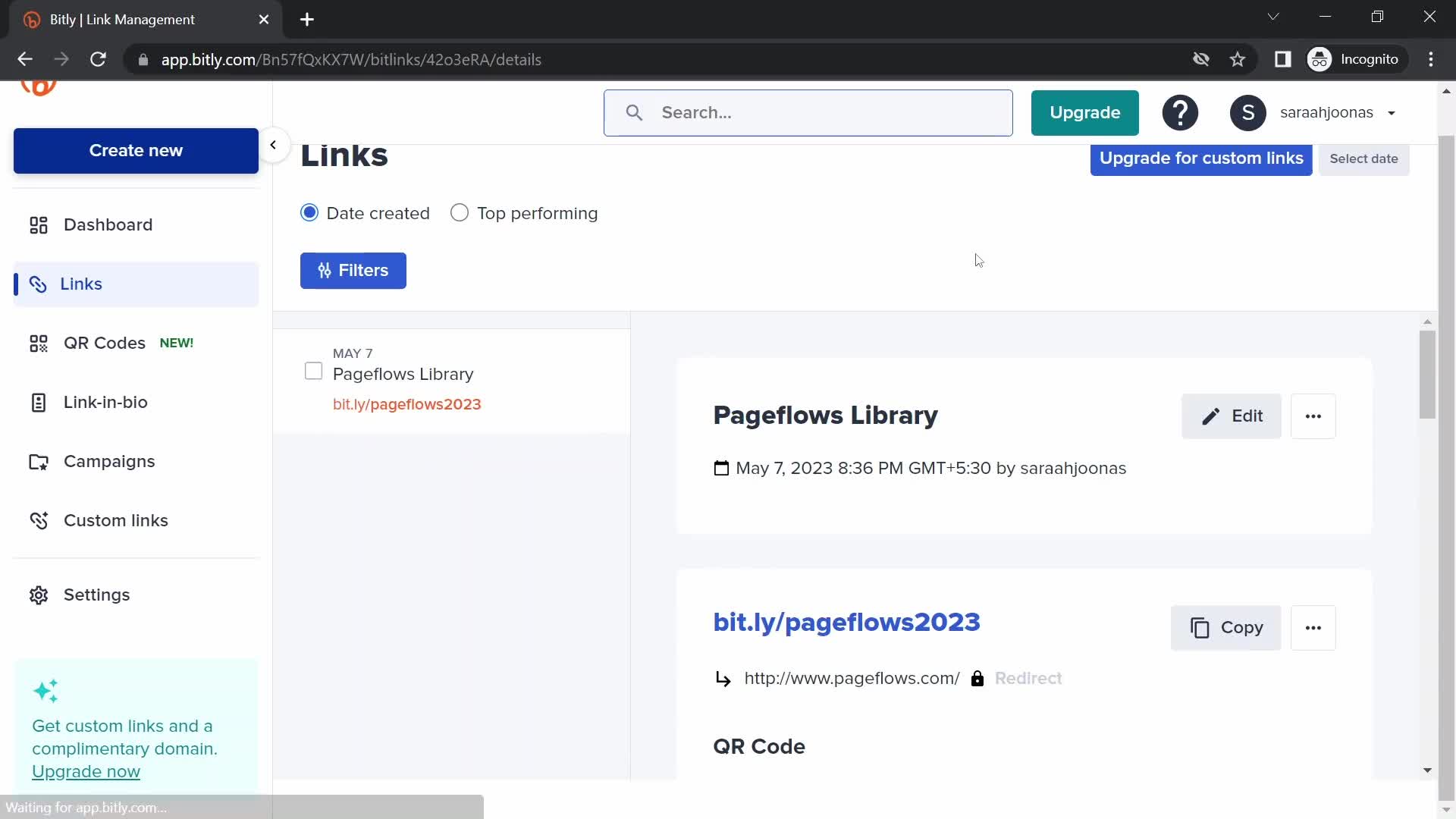This screenshot has width=1456, height=819.
Task: Edit the Pageflows Library link
Action: pos(1231,416)
